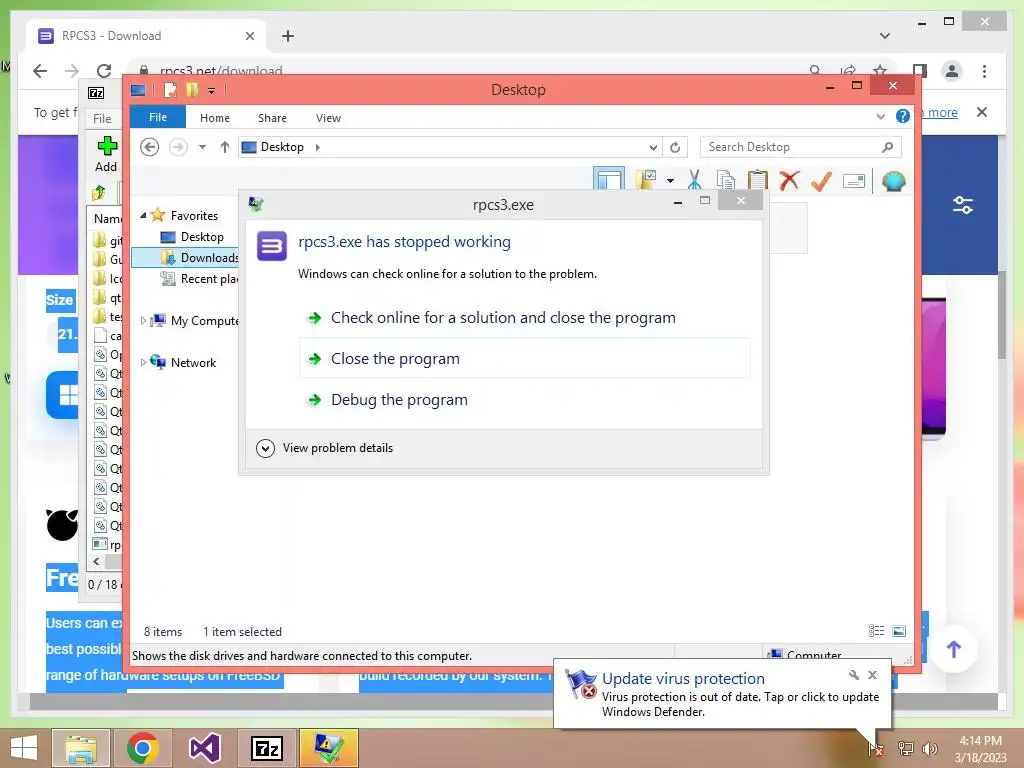This screenshot has height=768, width=1024.
Task: Expand the My Computer tree node
Action: (x=143, y=320)
